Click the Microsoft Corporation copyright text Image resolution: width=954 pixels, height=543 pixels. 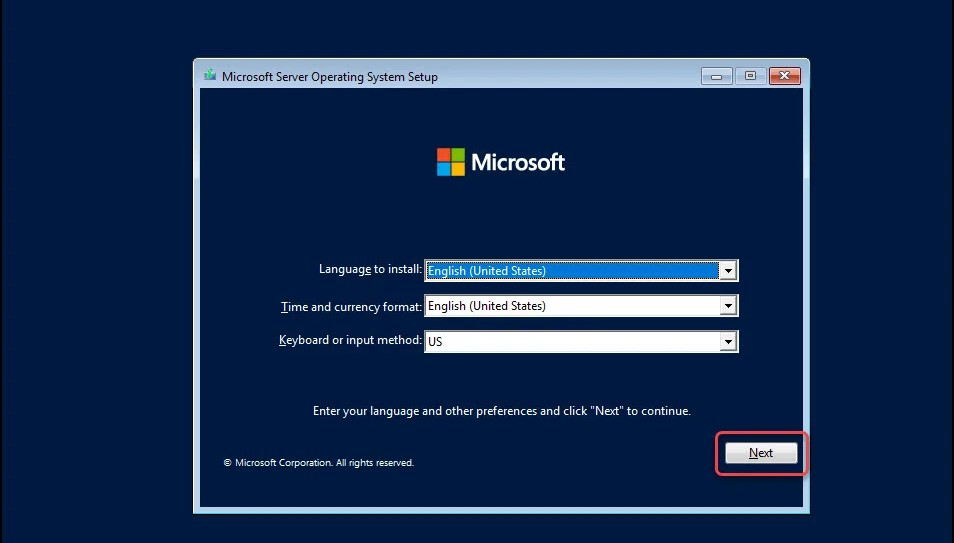319,463
